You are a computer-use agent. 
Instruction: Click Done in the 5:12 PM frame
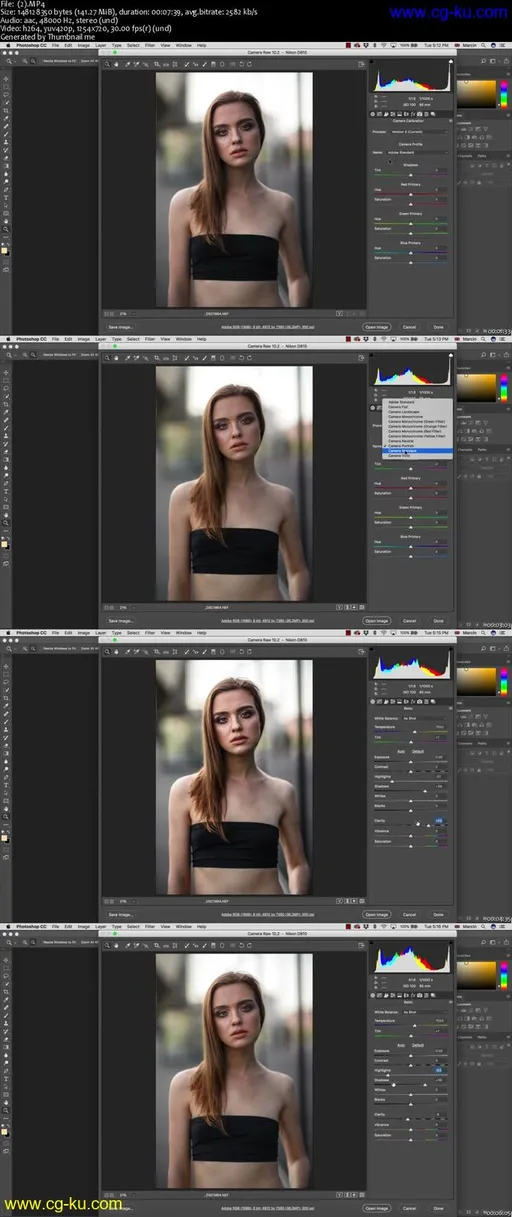[438, 327]
